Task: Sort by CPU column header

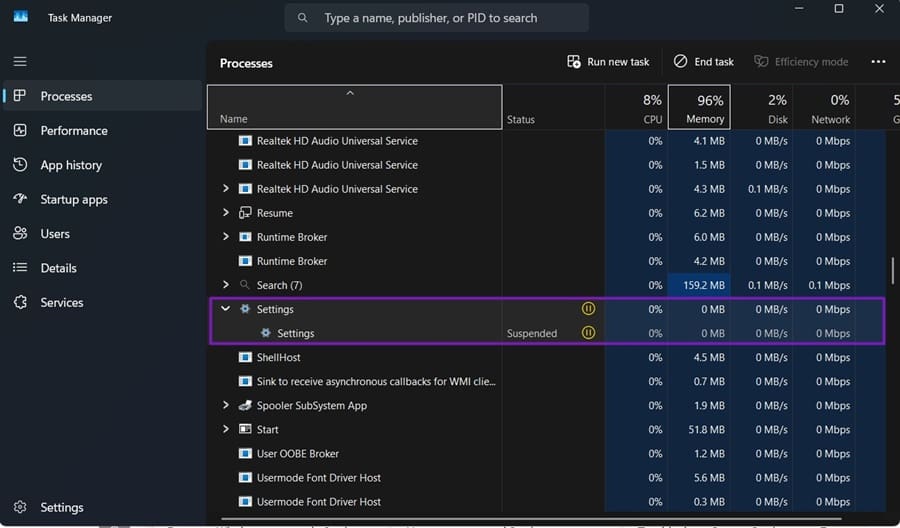Action: click(x=637, y=107)
